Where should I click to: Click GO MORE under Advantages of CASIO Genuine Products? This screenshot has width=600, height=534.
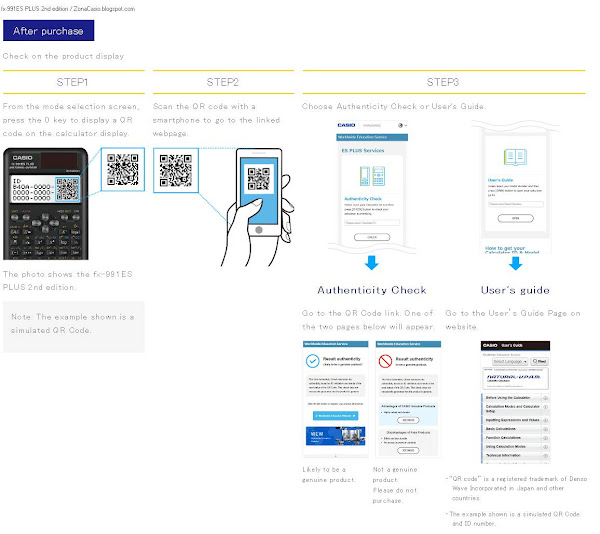(408, 420)
